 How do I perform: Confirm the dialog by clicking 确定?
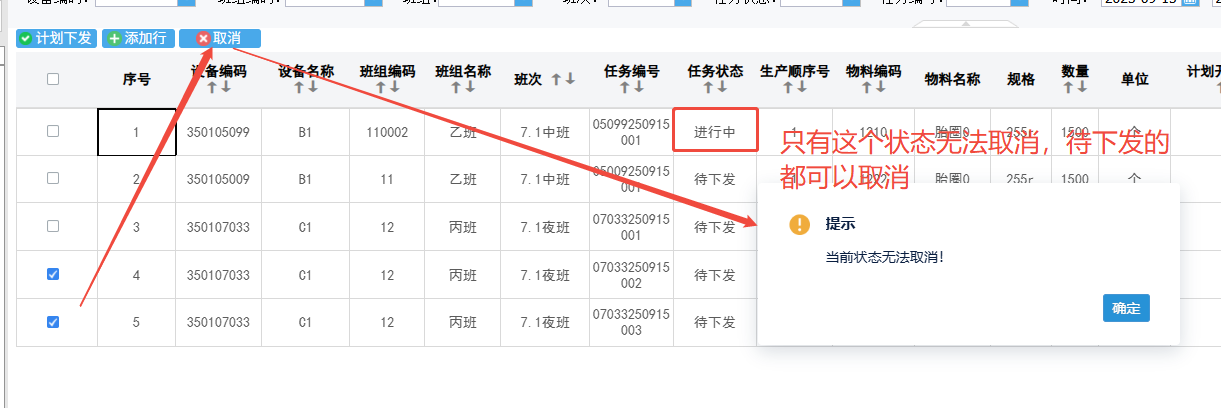point(1125,308)
